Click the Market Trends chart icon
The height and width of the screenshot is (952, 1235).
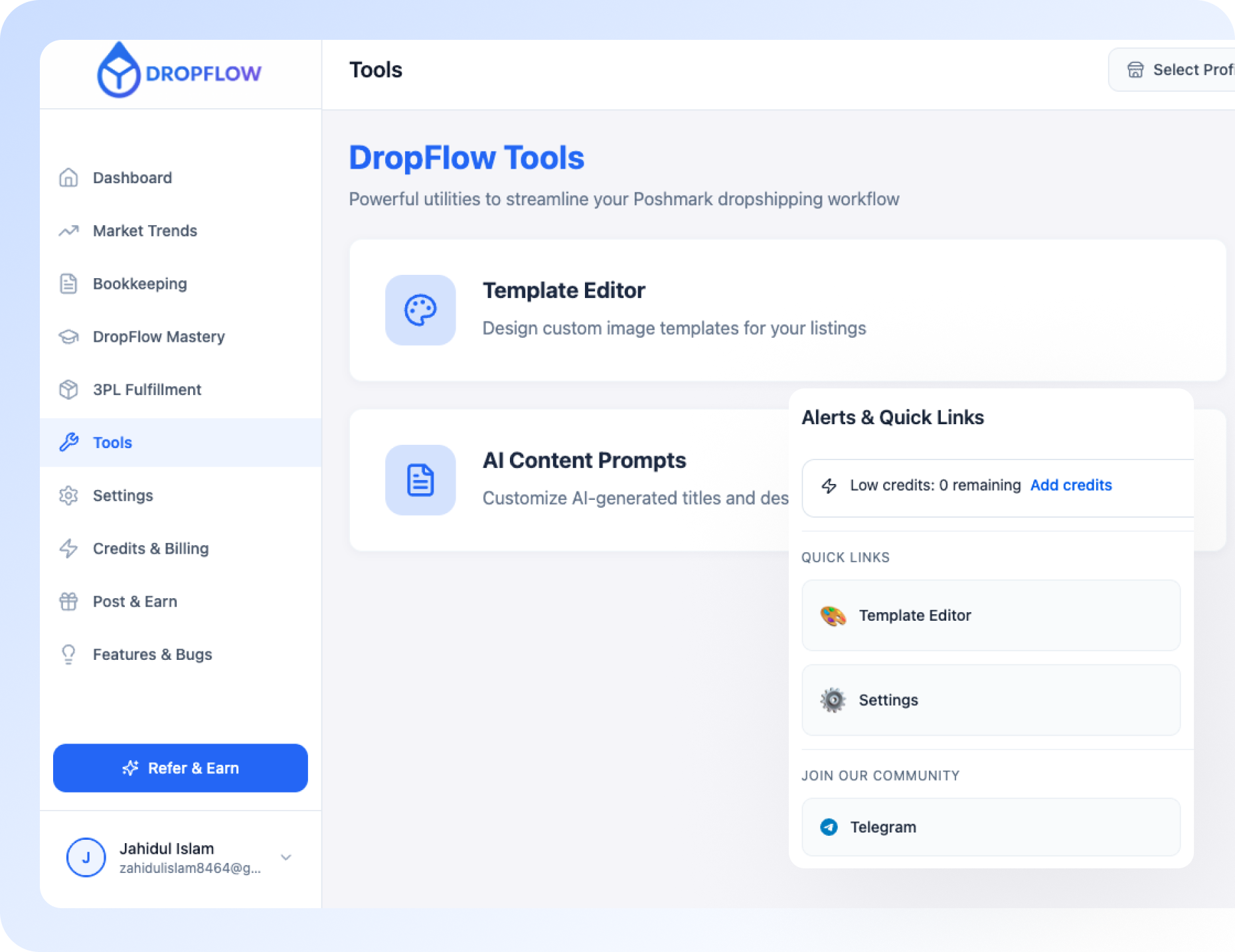click(68, 231)
